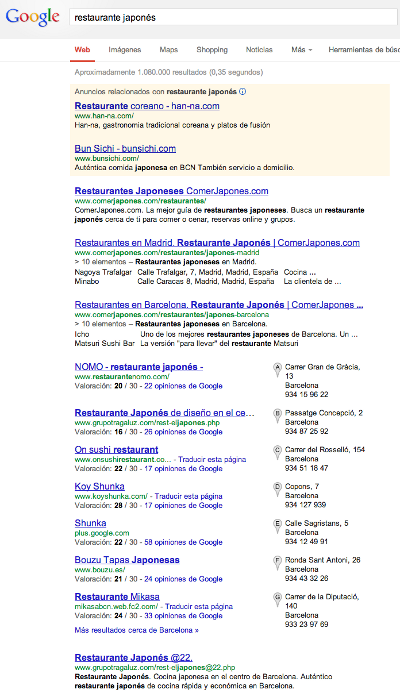The width and height of the screenshot is (400, 697).
Task: Click map pin marker D
Action: pos(278,489)
